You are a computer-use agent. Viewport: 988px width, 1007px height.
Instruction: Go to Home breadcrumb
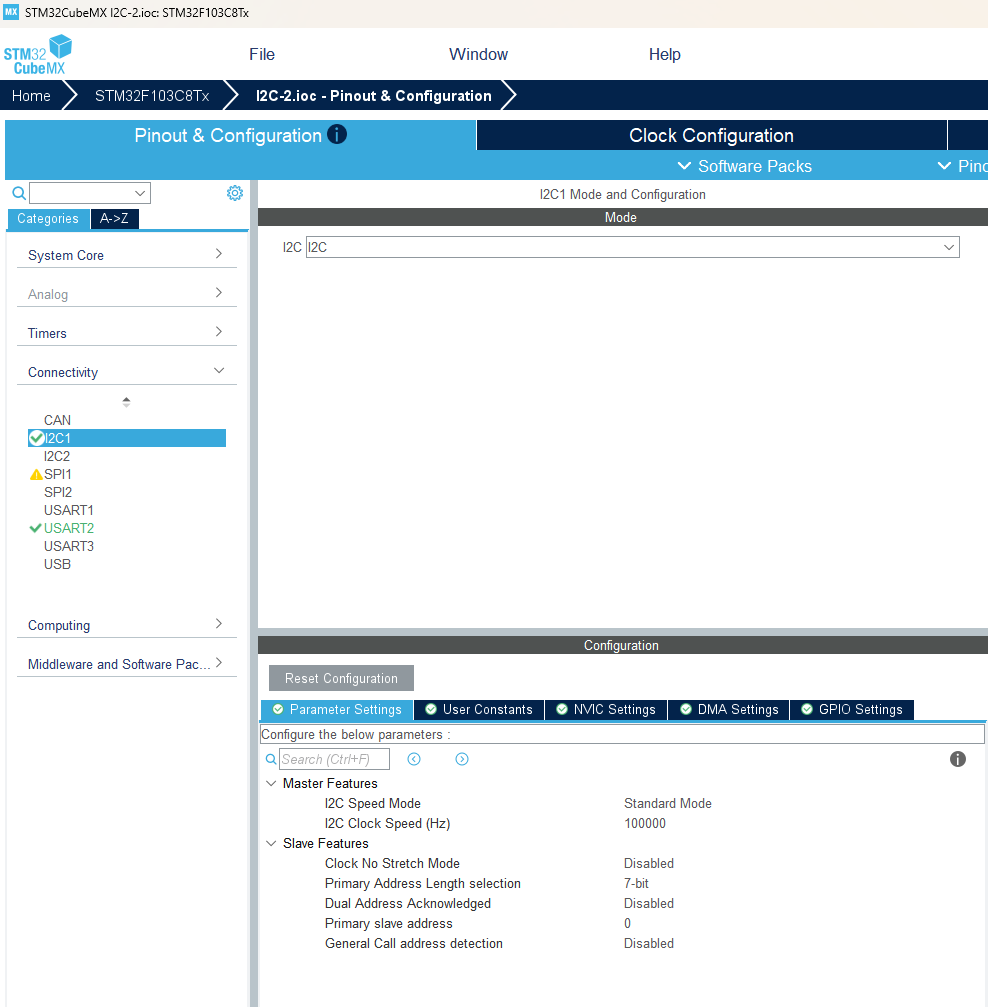[31, 96]
